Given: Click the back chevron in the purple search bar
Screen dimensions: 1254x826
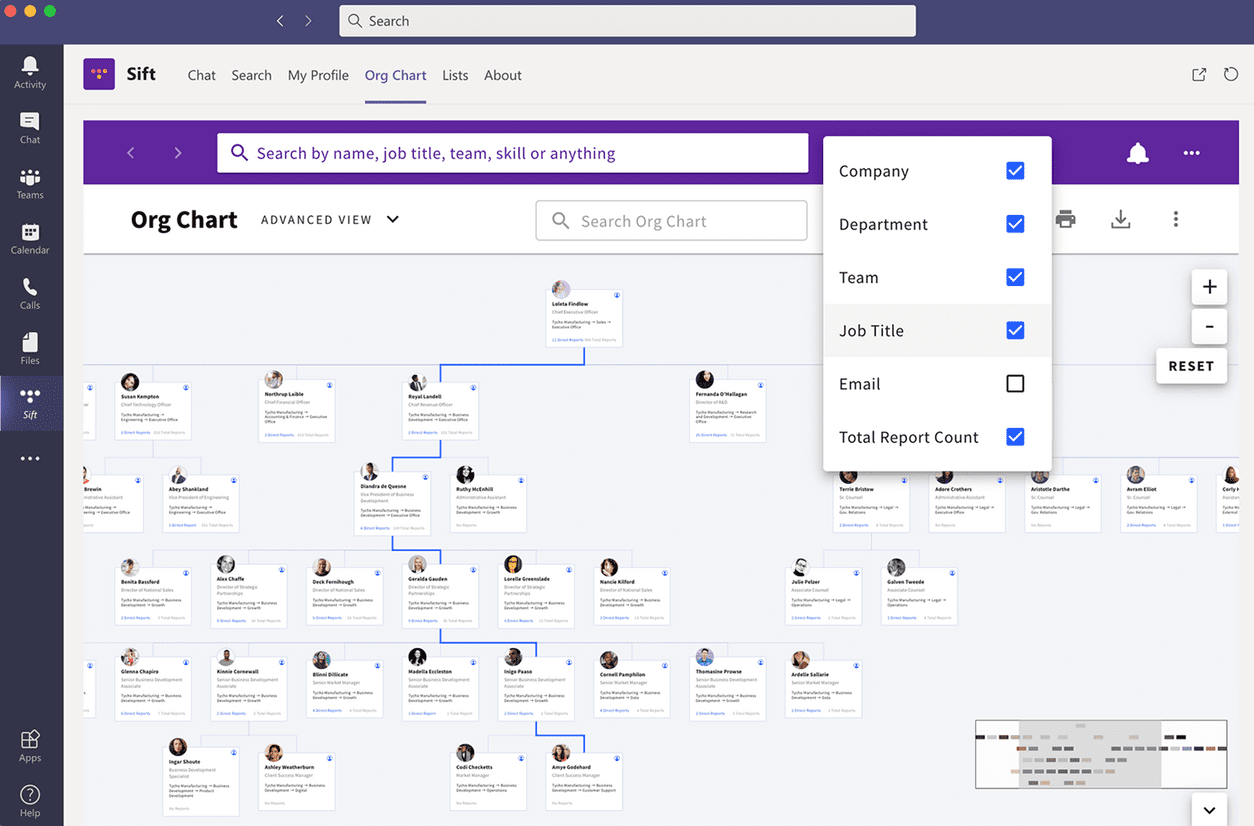Looking at the screenshot, I should click(x=130, y=153).
